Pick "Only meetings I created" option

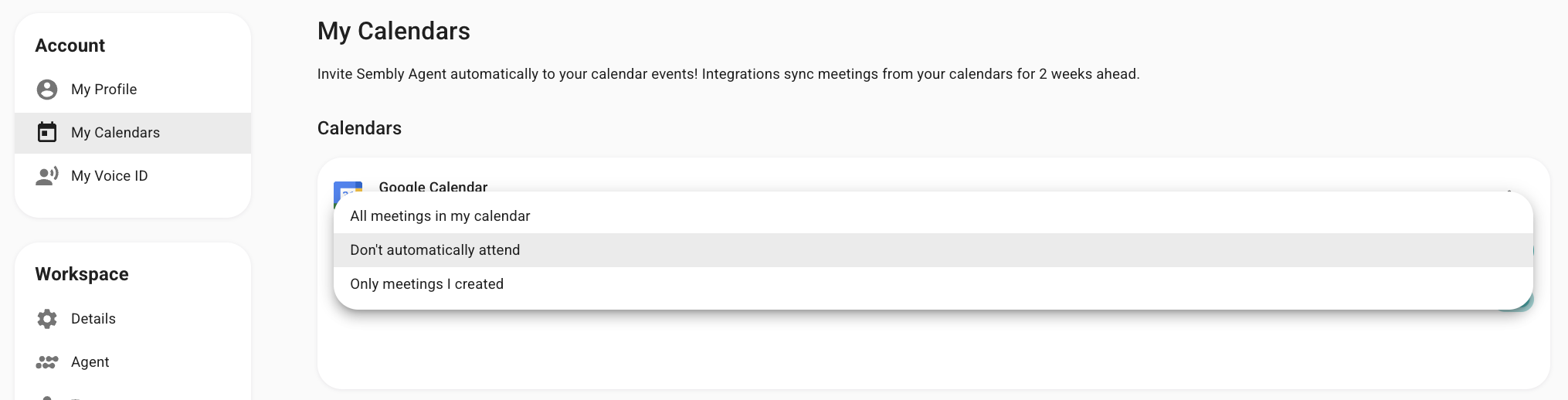point(426,284)
